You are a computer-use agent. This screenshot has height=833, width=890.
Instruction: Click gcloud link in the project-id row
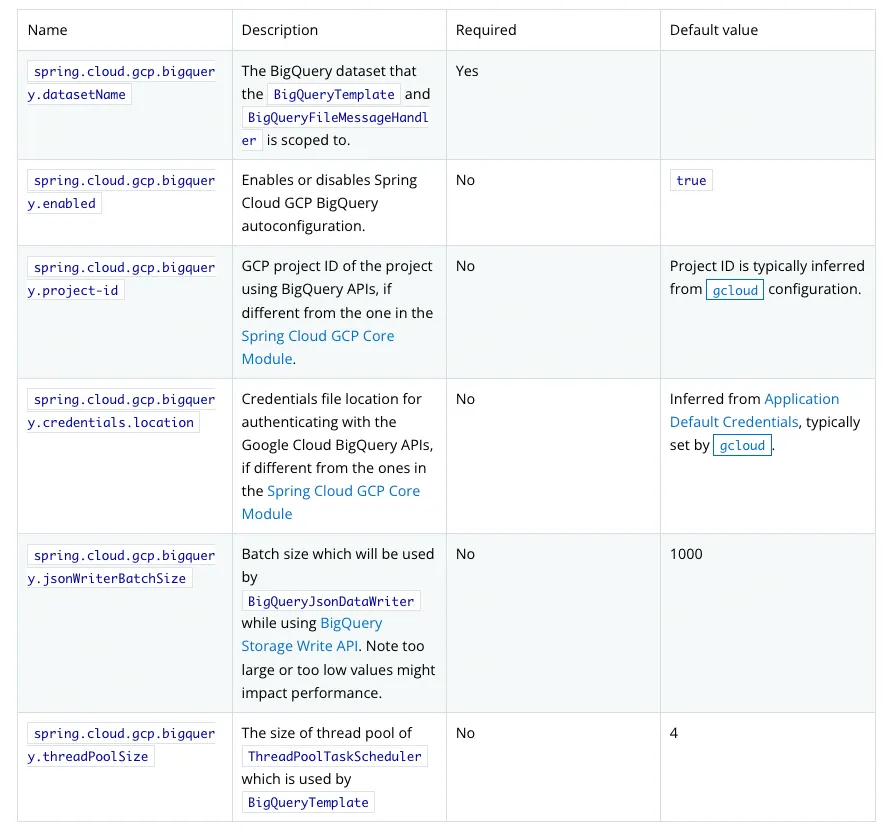735,290
